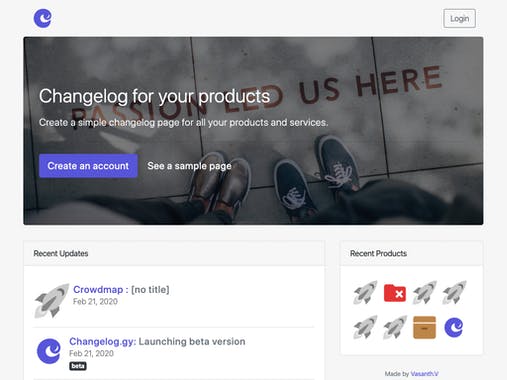Open the See a sample page link
This screenshot has width=507, height=380.
click(x=189, y=166)
